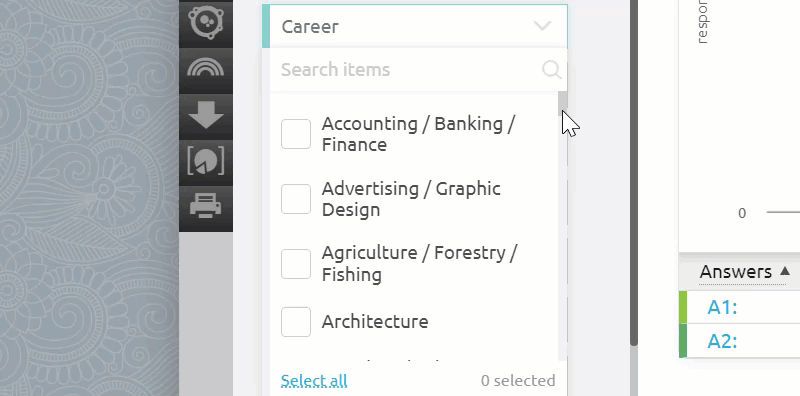The width and height of the screenshot is (800, 396).
Task: Select the pie chart in brackets icon
Action: [206, 161]
